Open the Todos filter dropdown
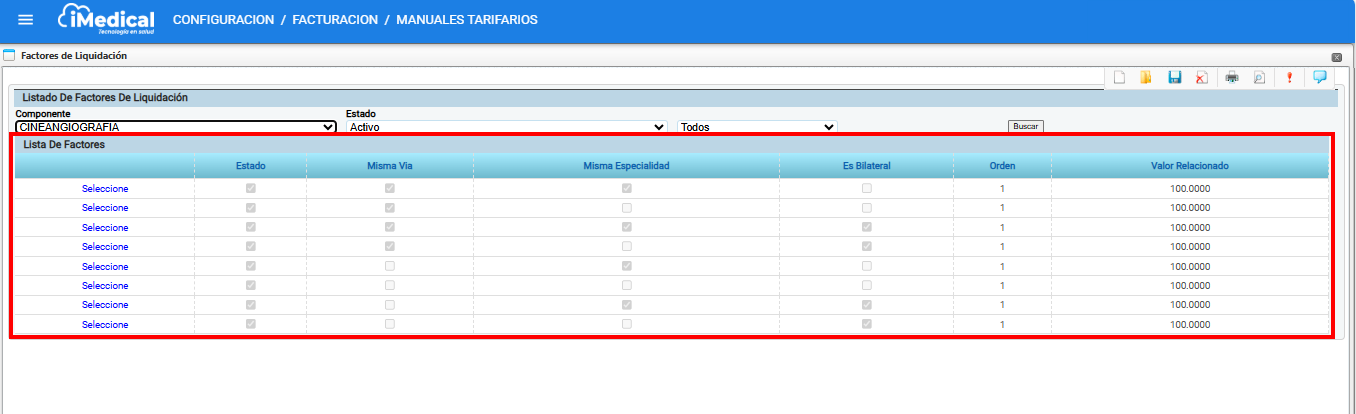The height and width of the screenshot is (414, 1356). coord(757,127)
